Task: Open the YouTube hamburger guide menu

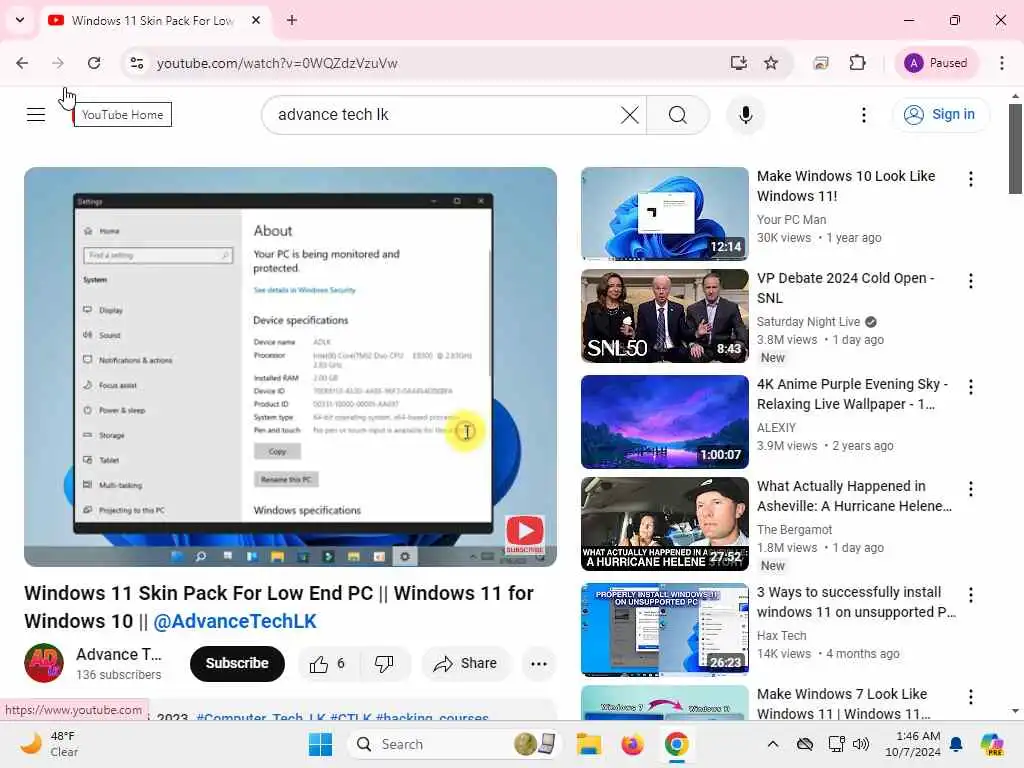Action: tap(36, 115)
